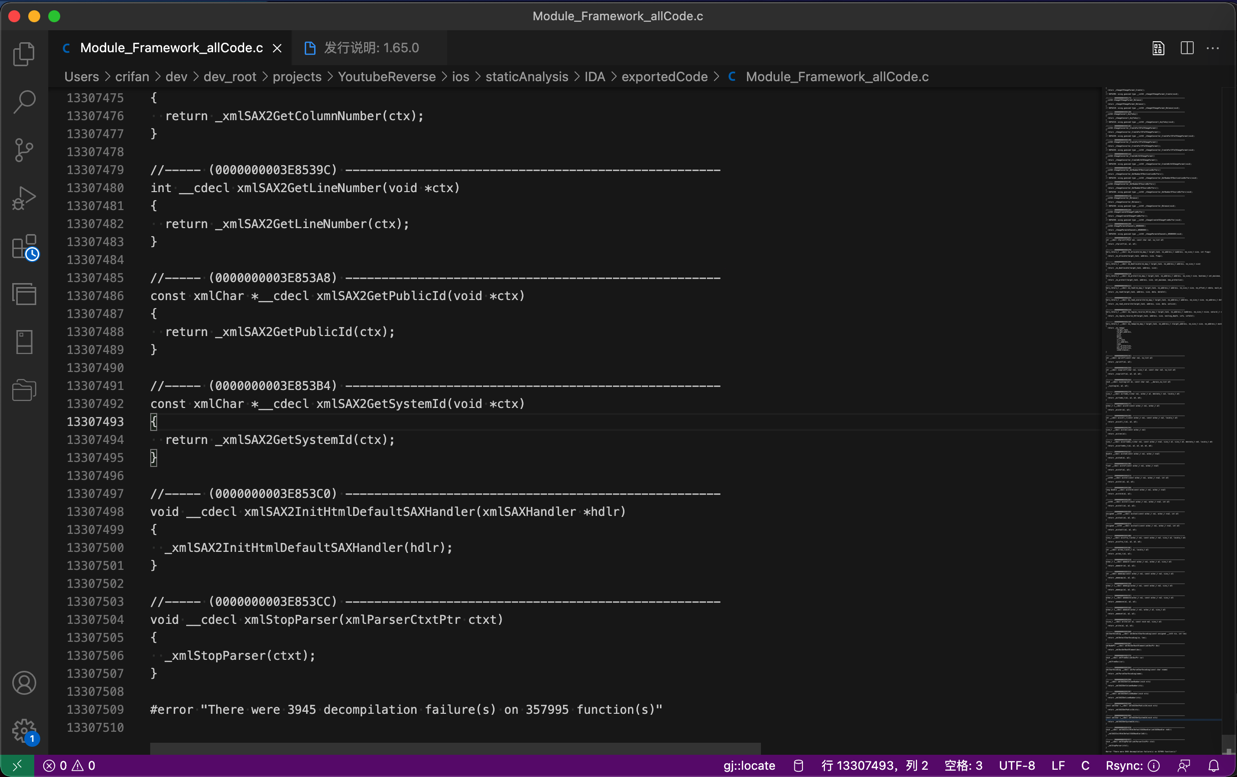Change the UTF-8 encoding setting
This screenshot has height=777, width=1237.
coord(1018,765)
